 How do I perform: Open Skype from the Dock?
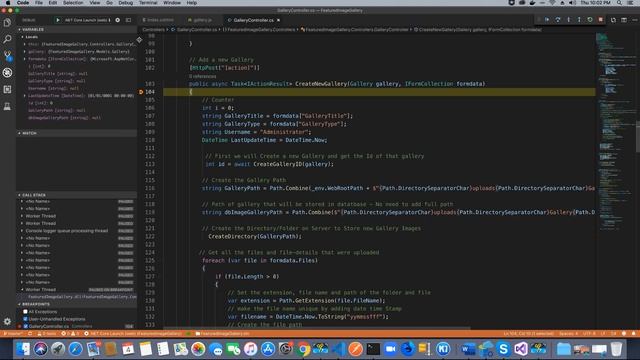click(503, 349)
